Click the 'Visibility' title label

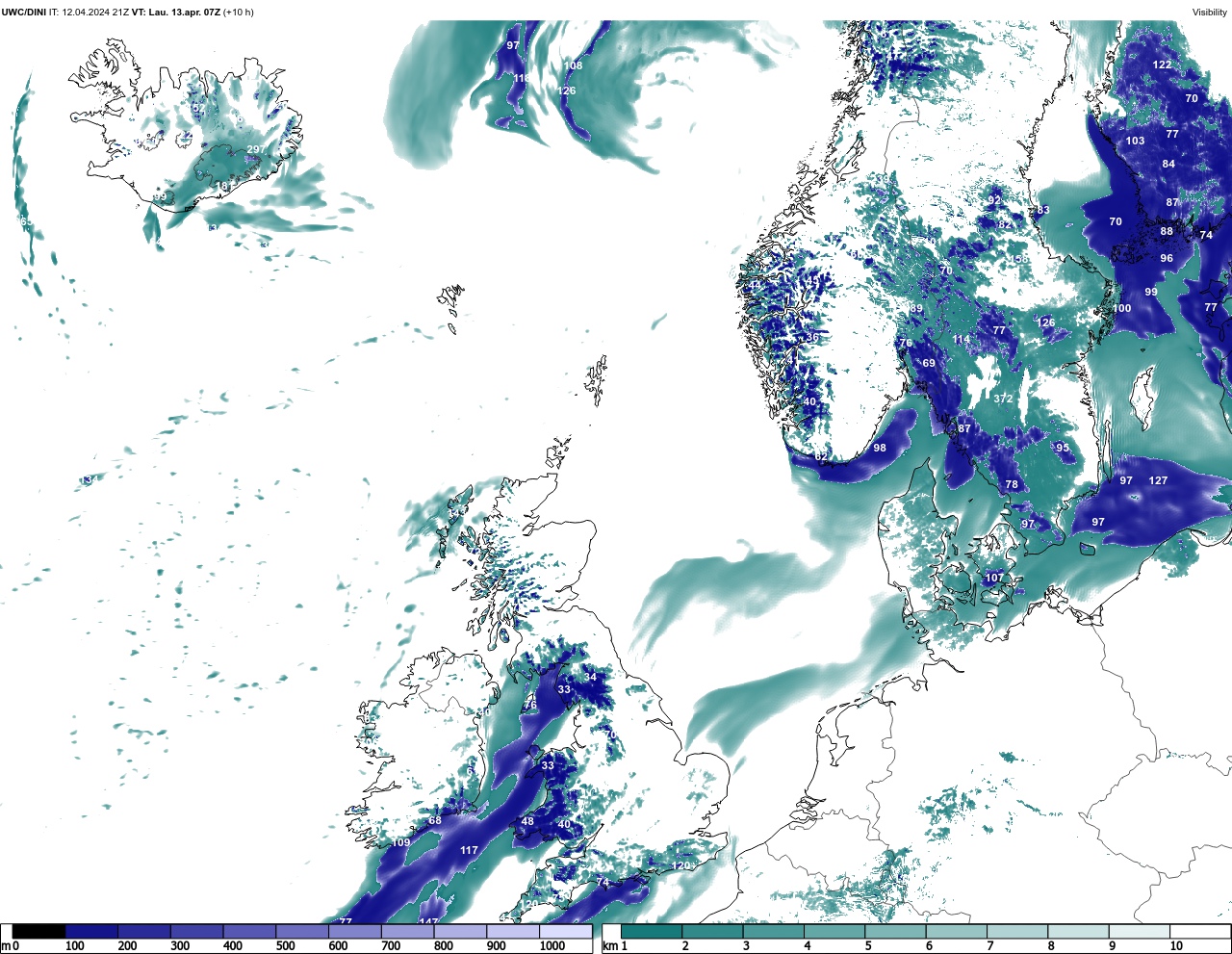click(x=1209, y=12)
